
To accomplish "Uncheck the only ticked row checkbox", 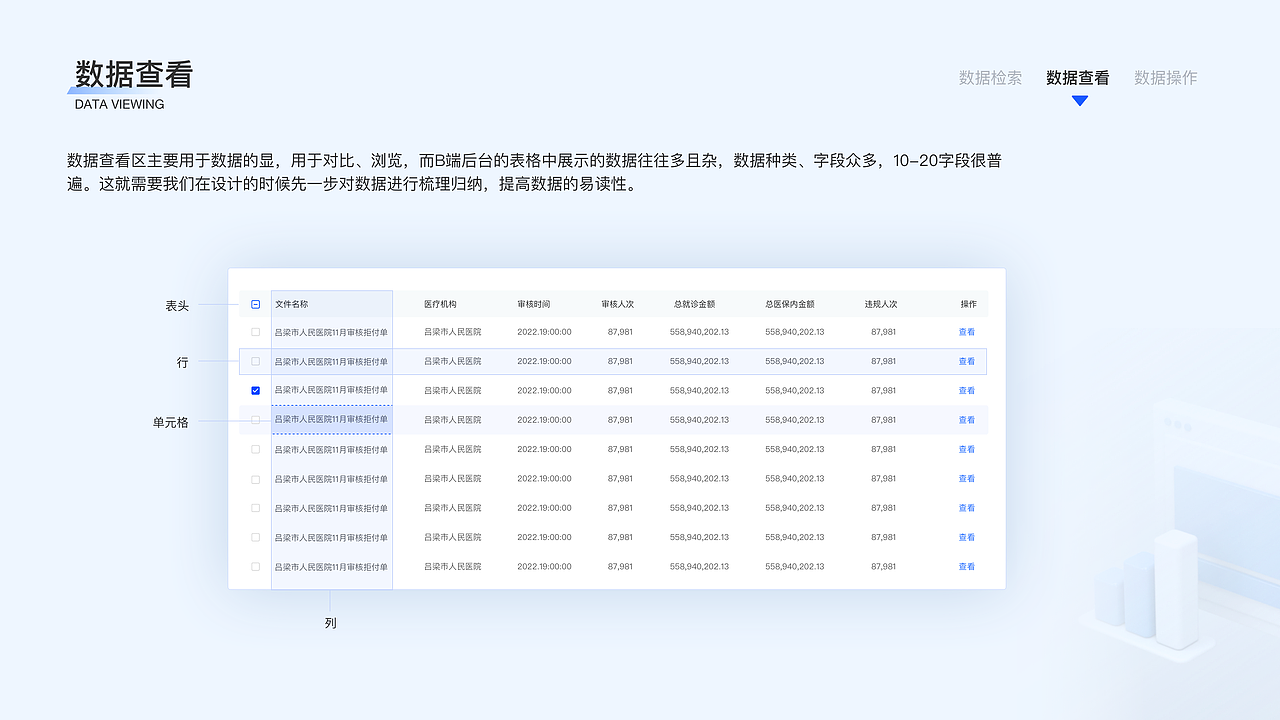I will (x=255, y=390).
